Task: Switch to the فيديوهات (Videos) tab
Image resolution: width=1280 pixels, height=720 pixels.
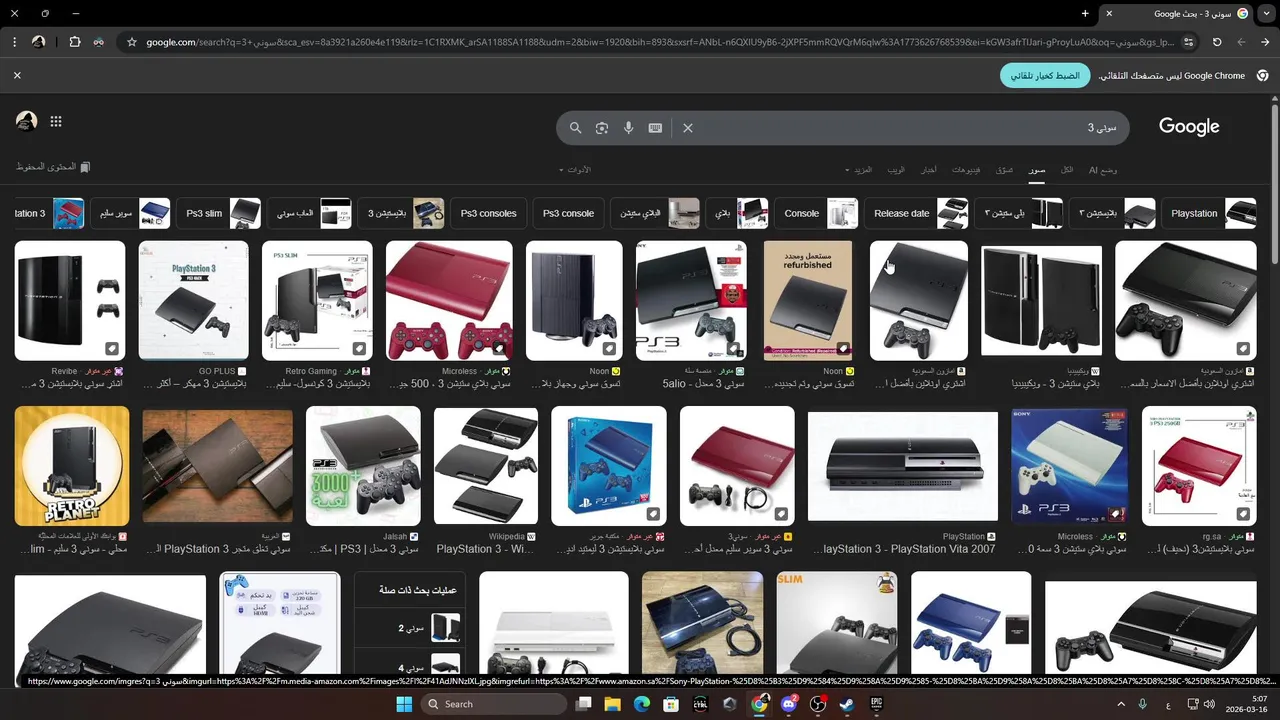Action: [x=966, y=170]
